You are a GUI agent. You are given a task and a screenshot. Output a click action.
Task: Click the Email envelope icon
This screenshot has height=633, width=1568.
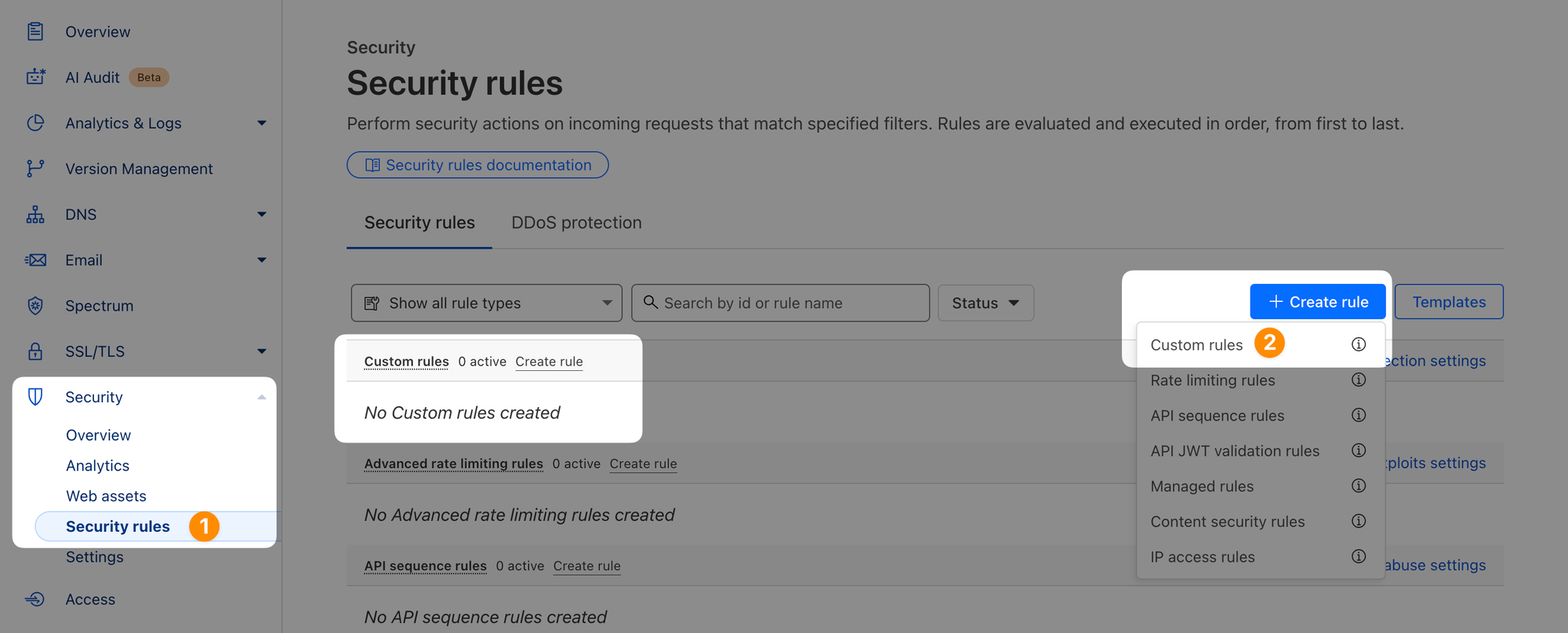(35, 260)
